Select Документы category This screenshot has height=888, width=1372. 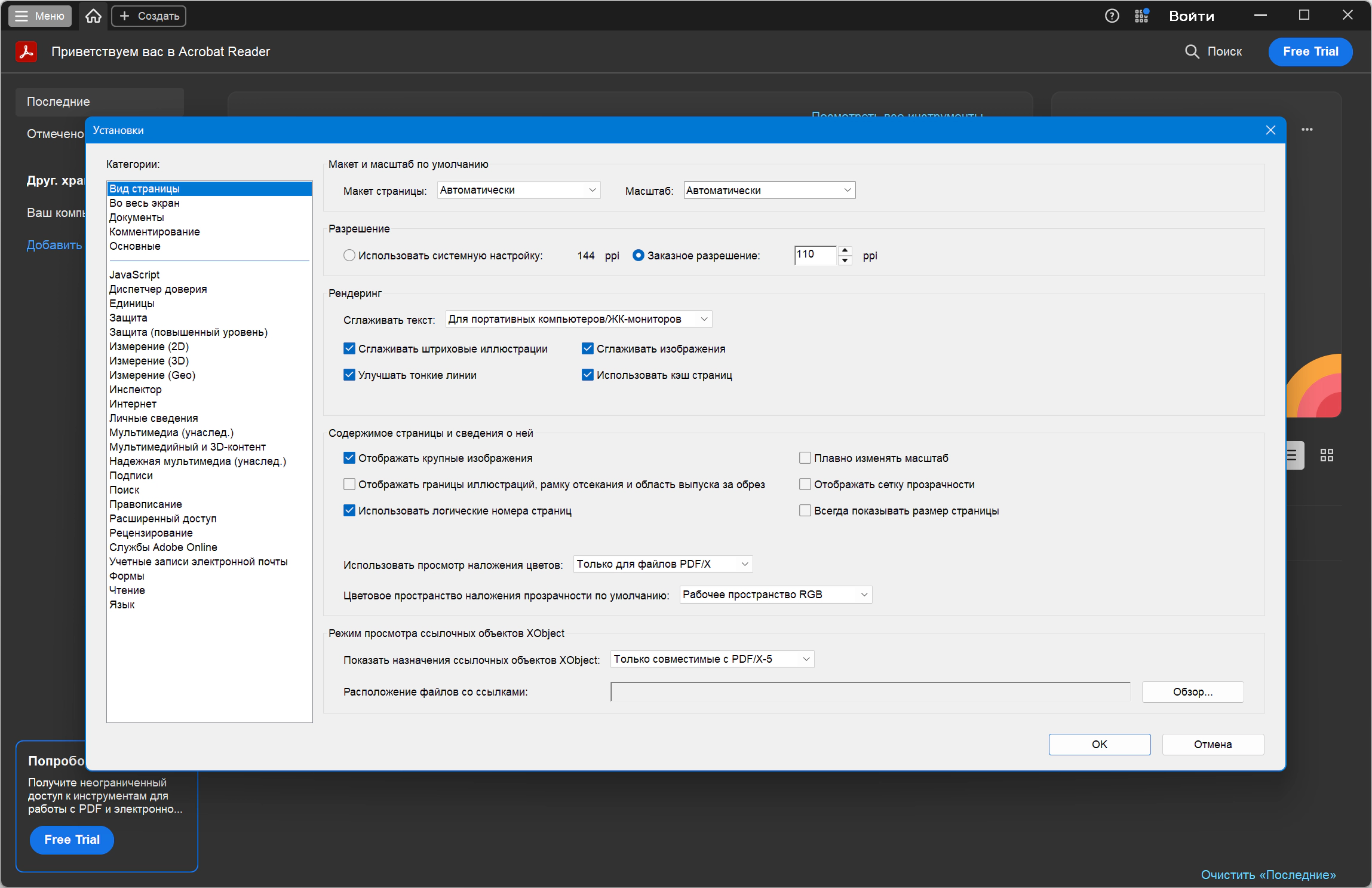coord(209,218)
